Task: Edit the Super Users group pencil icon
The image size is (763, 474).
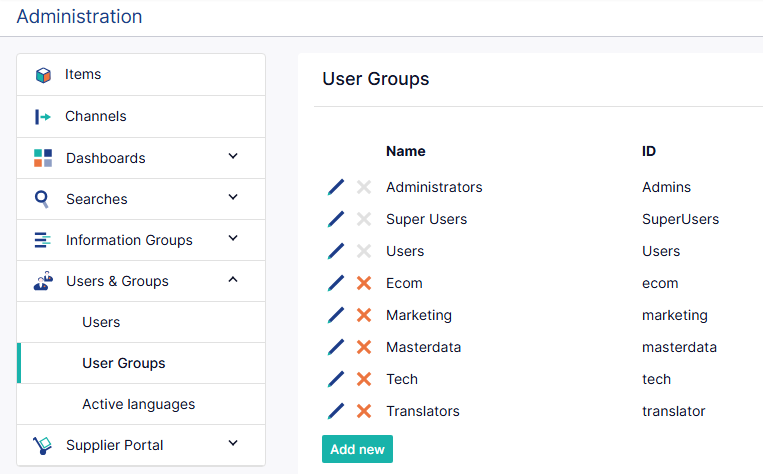Action: tap(336, 219)
